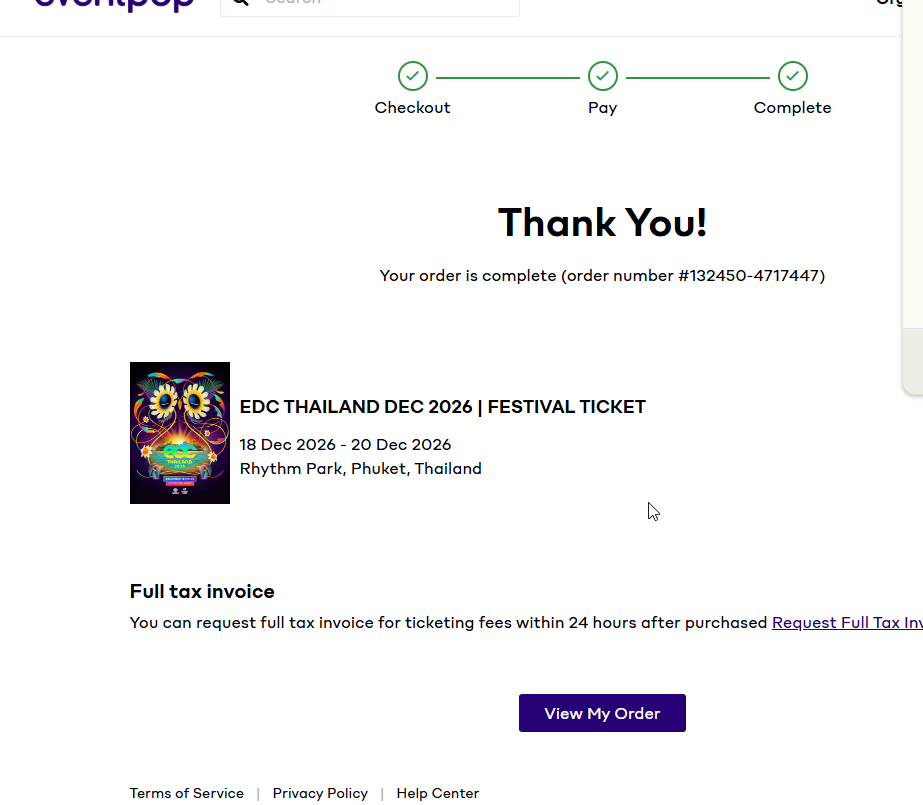This screenshot has width=923, height=805.
Task: Click the event date range text
Action: tap(346, 444)
